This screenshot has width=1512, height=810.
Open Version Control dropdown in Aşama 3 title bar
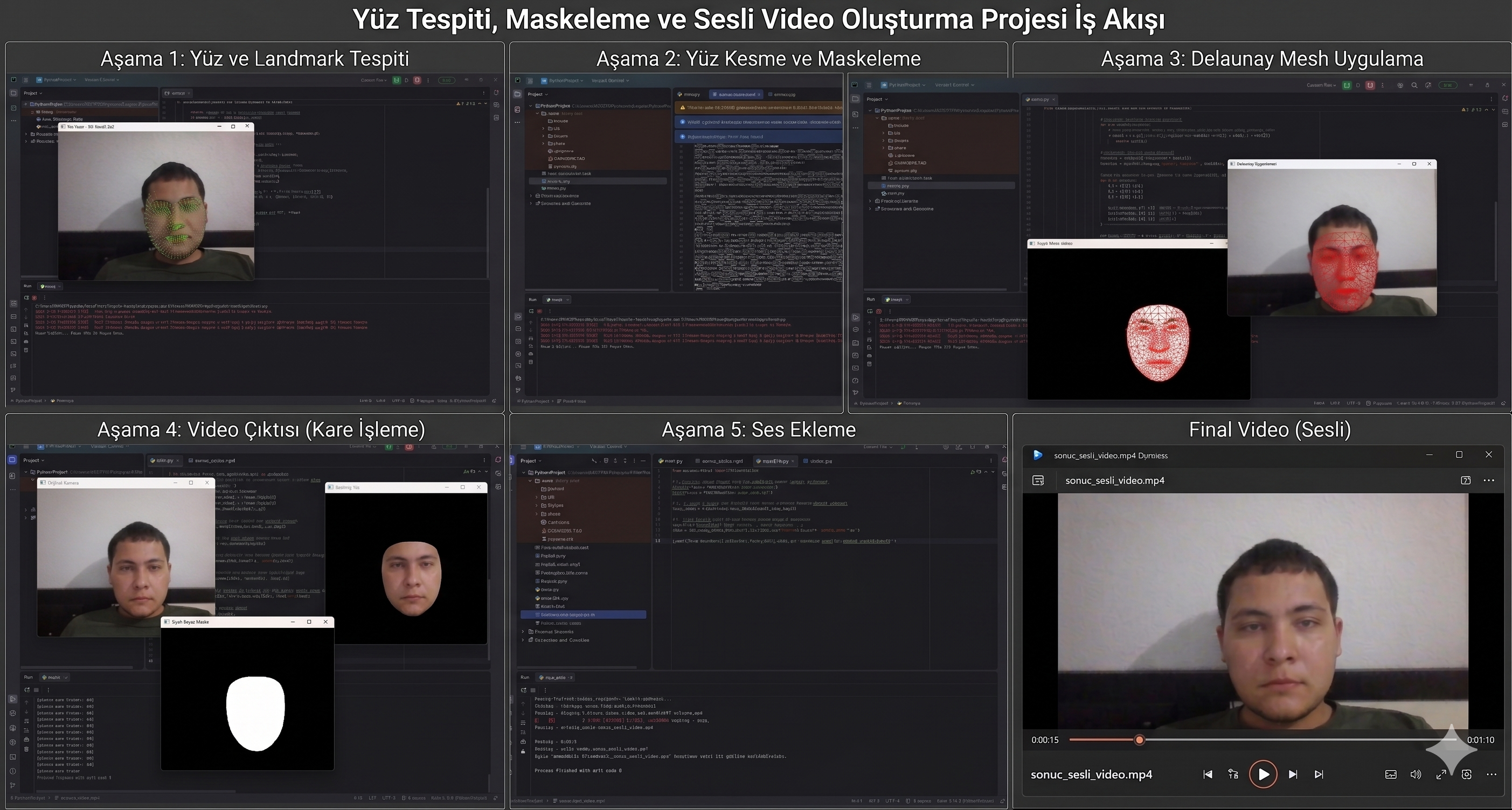(x=954, y=85)
